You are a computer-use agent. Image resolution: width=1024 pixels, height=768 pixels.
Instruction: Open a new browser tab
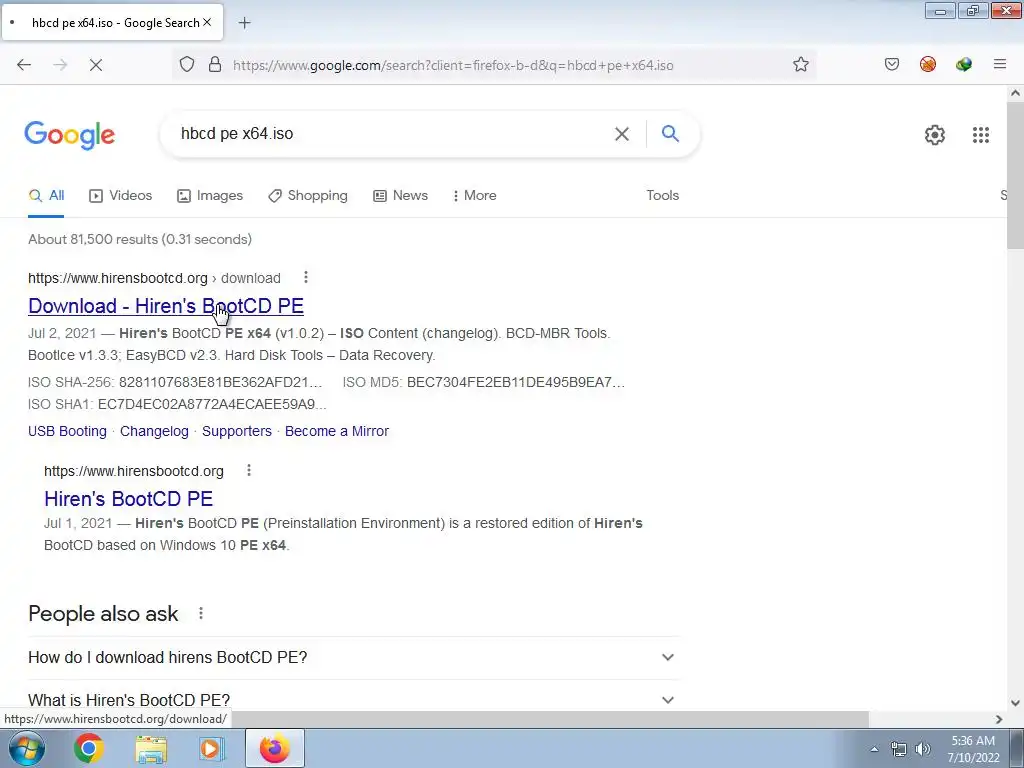click(244, 23)
